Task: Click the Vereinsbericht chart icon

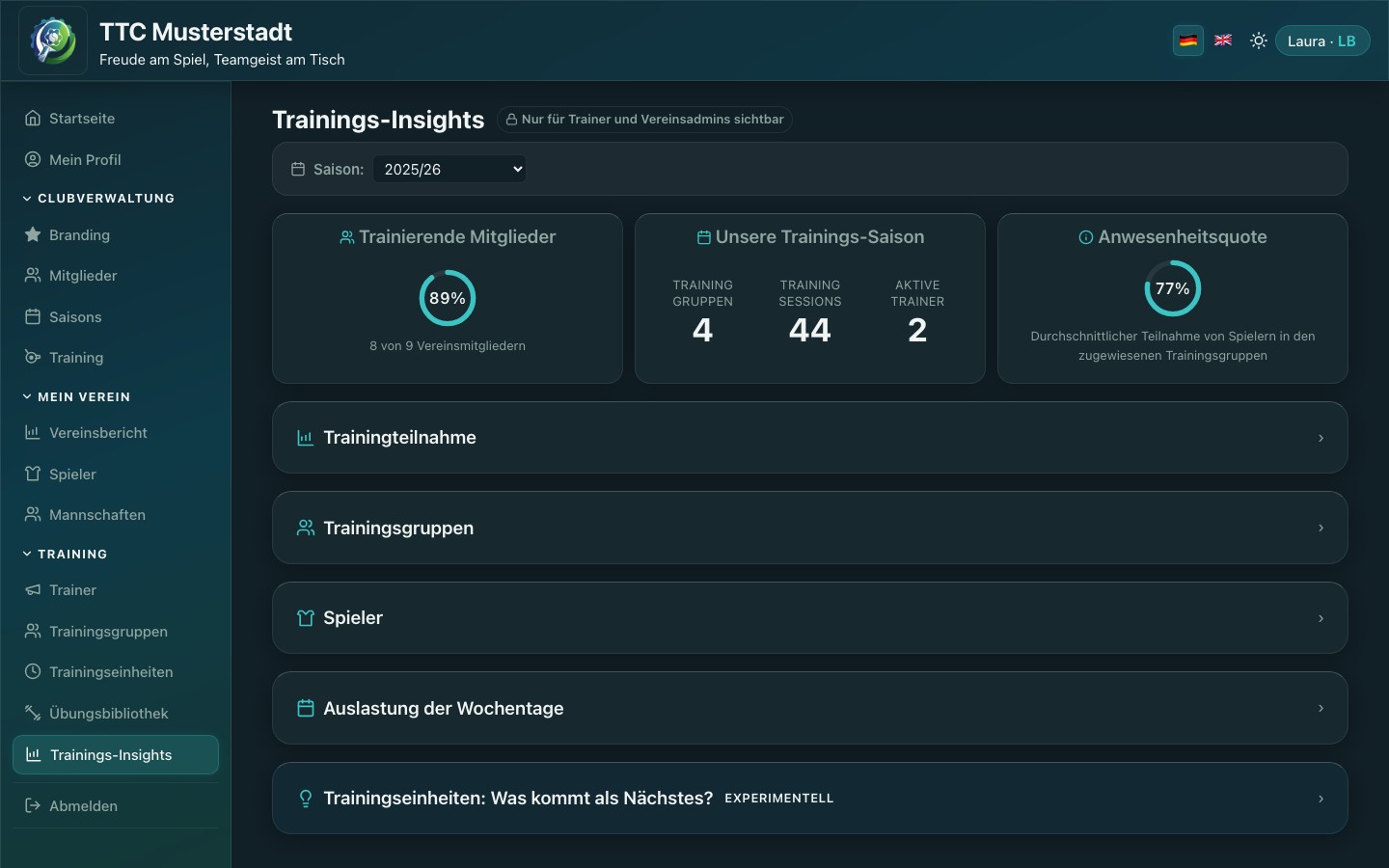Action: point(33,433)
